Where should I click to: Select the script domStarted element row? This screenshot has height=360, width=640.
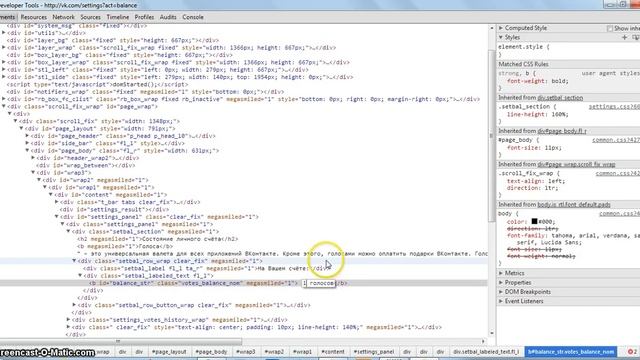point(97,84)
